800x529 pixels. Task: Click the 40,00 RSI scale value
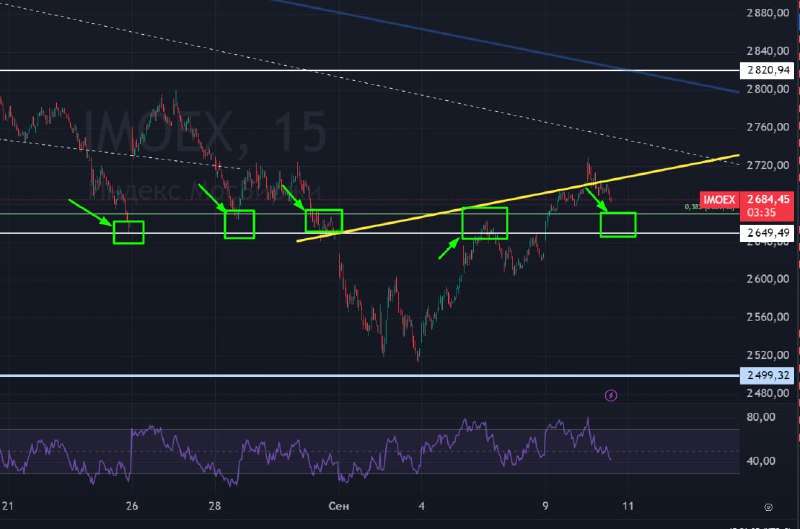[x=761, y=461]
